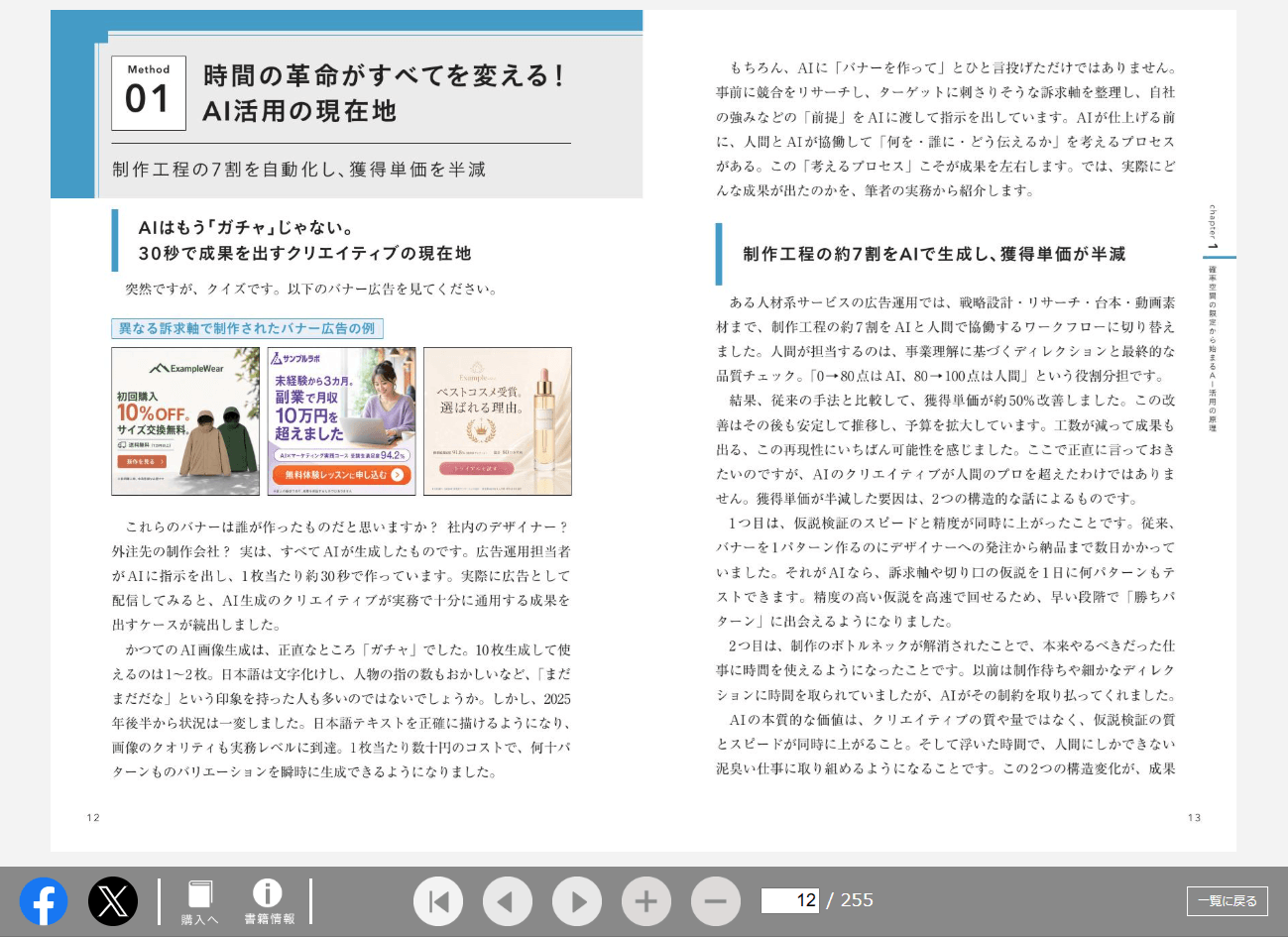Click the right page number 13
This screenshot has width=1288, height=937.
(1194, 818)
